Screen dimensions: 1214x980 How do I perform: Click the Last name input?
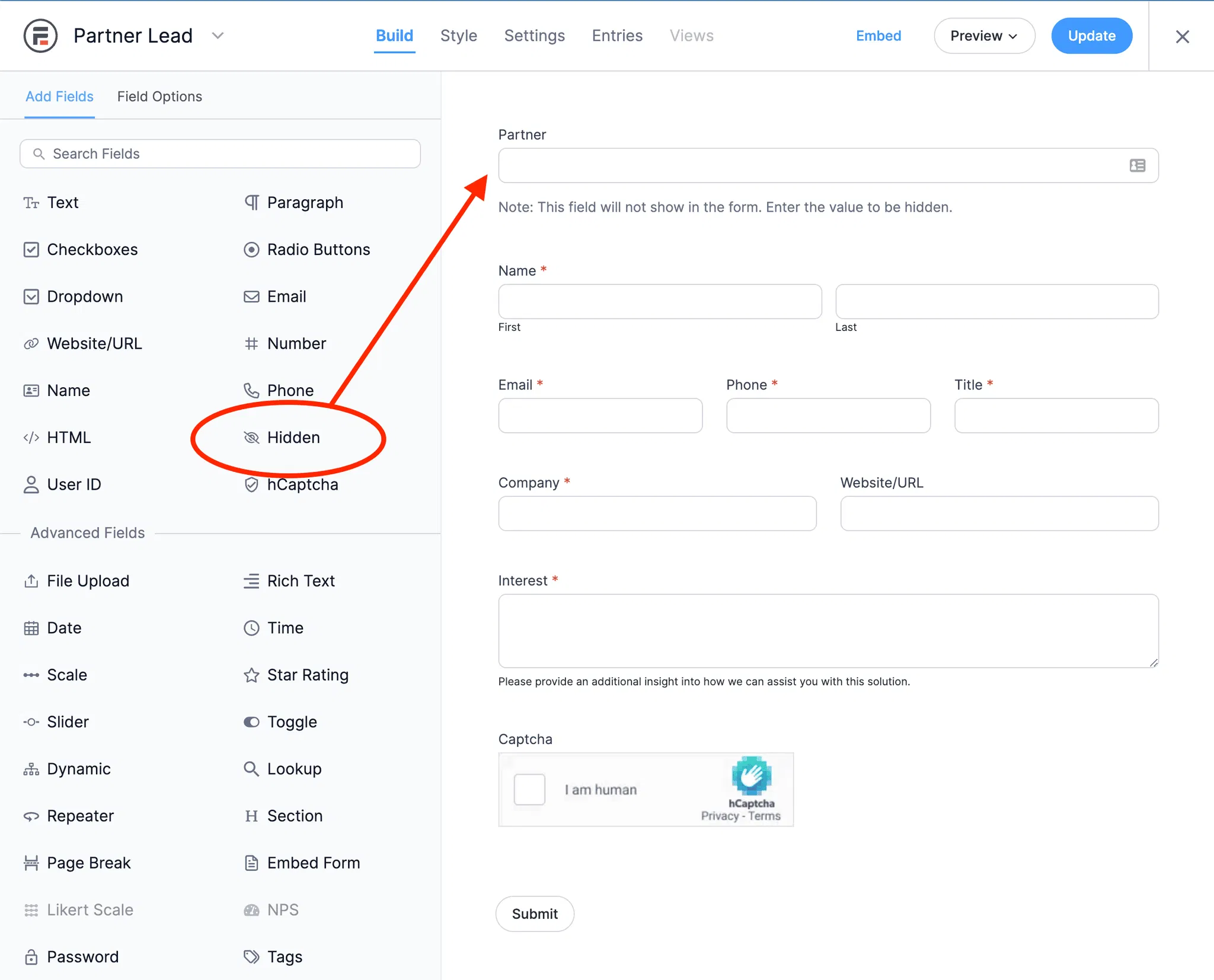point(997,301)
